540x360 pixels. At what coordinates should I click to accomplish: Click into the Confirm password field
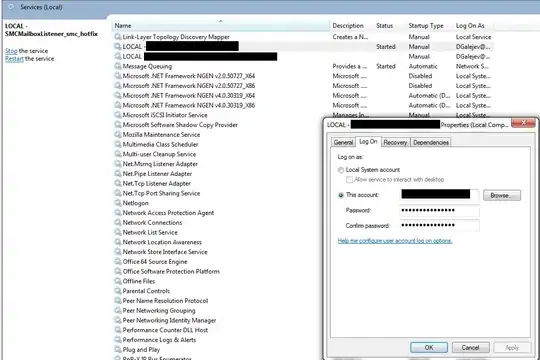click(x=439, y=225)
